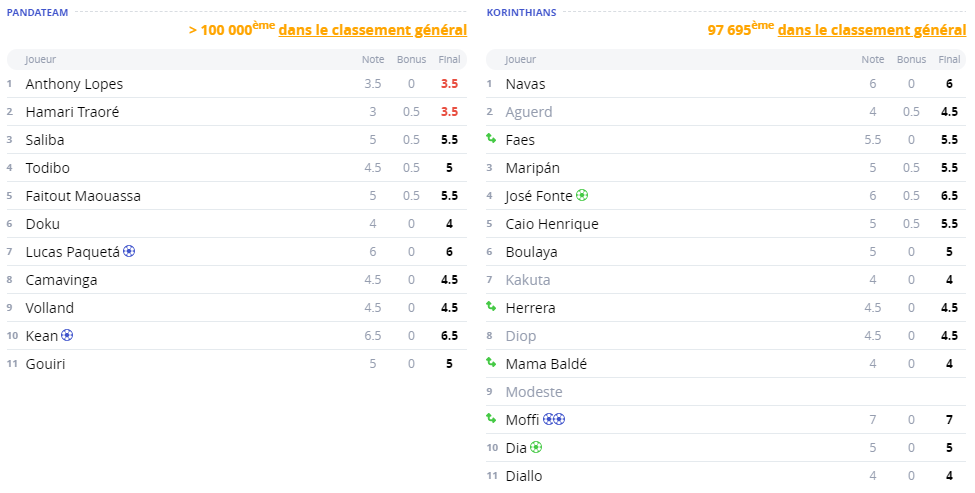The width and height of the screenshot is (975, 493).
Task: Click the substitution arrow icon beside Herrera
Action: coord(491,308)
